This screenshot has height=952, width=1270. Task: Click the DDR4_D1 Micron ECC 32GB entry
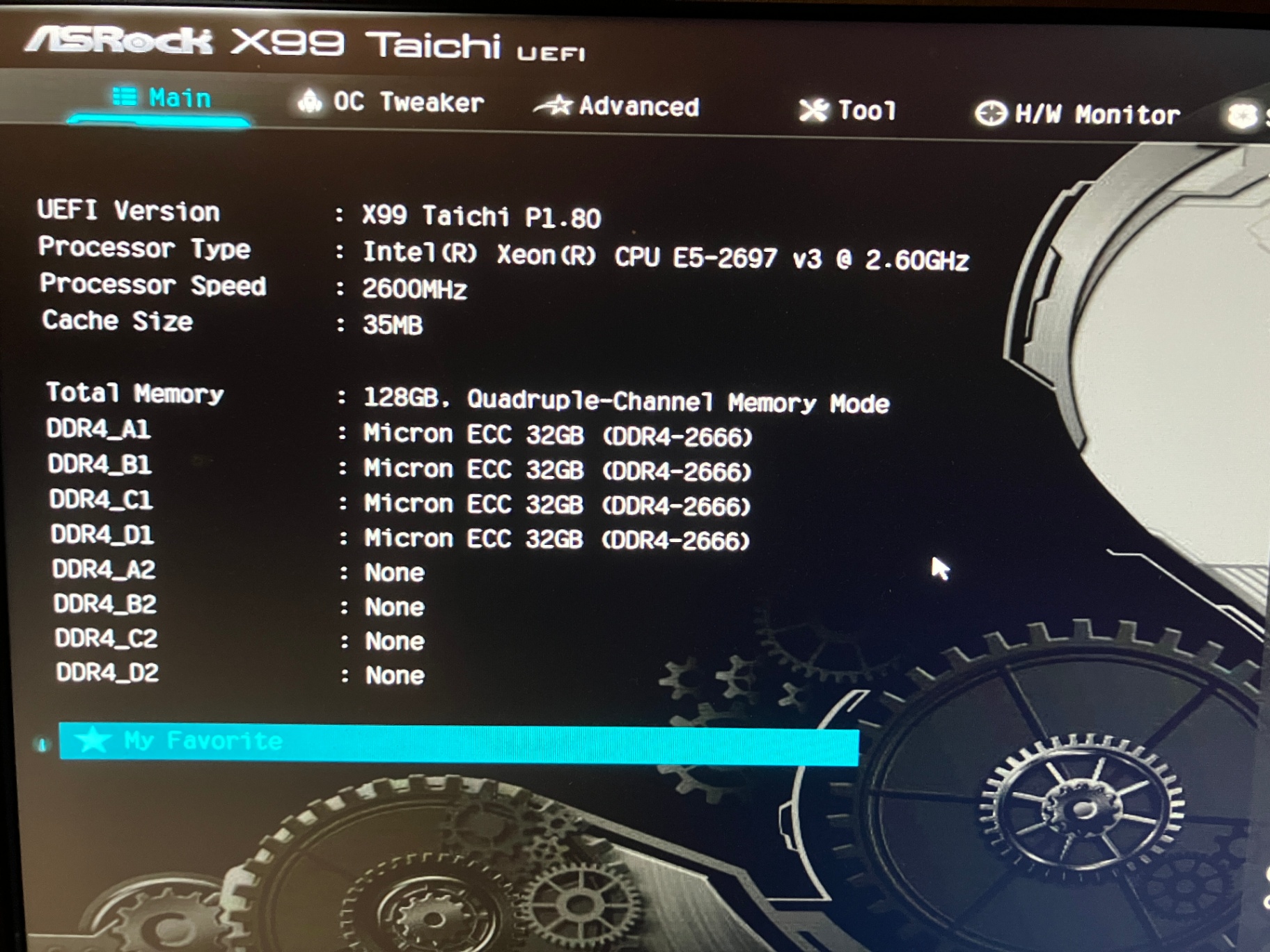(556, 539)
